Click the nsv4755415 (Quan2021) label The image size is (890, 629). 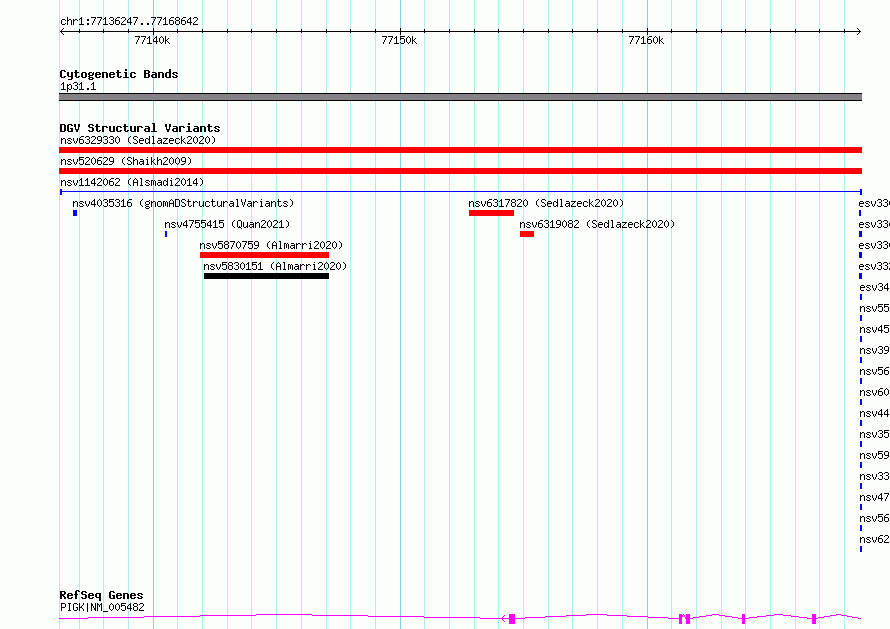coord(227,224)
